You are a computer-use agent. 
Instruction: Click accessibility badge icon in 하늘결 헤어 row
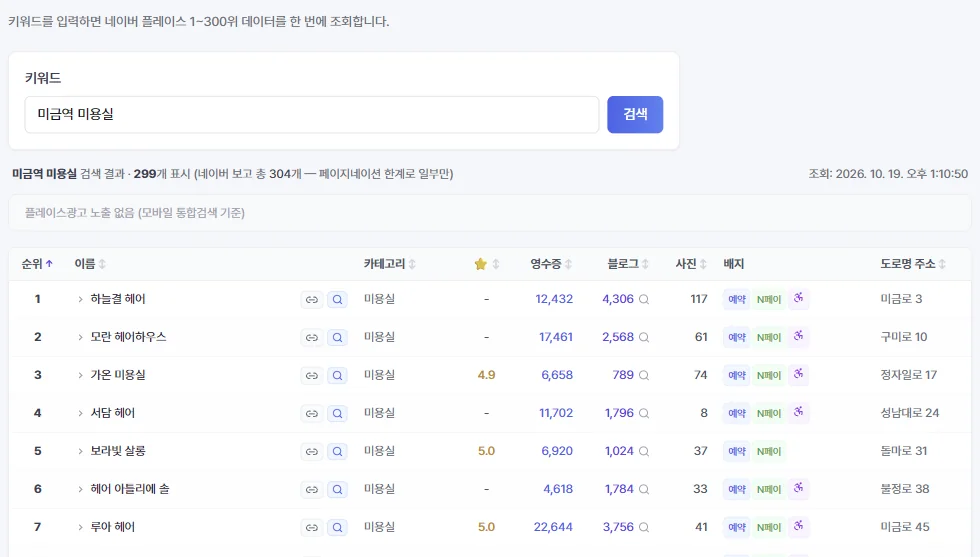(x=798, y=298)
